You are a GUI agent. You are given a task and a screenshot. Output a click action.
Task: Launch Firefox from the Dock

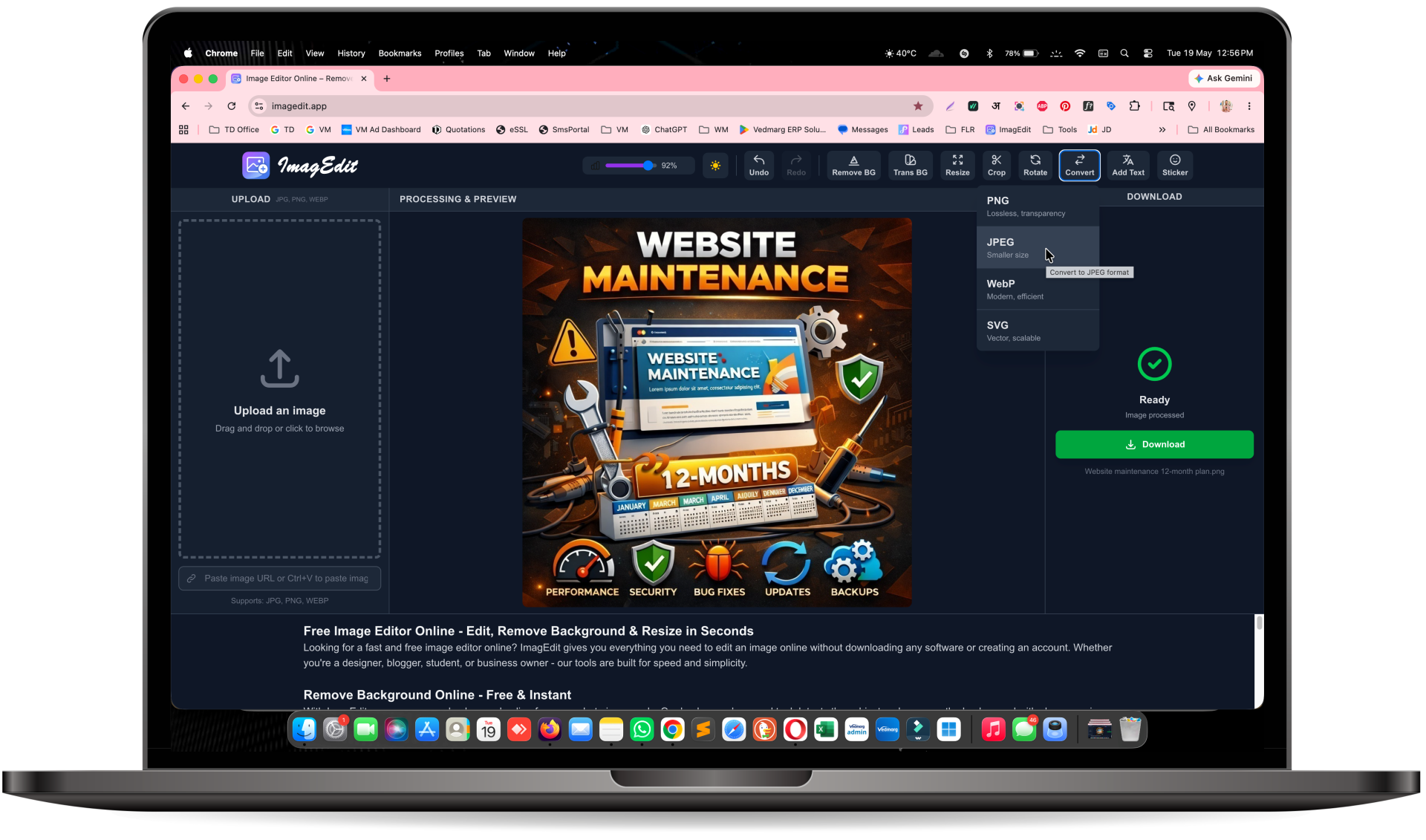[550, 729]
